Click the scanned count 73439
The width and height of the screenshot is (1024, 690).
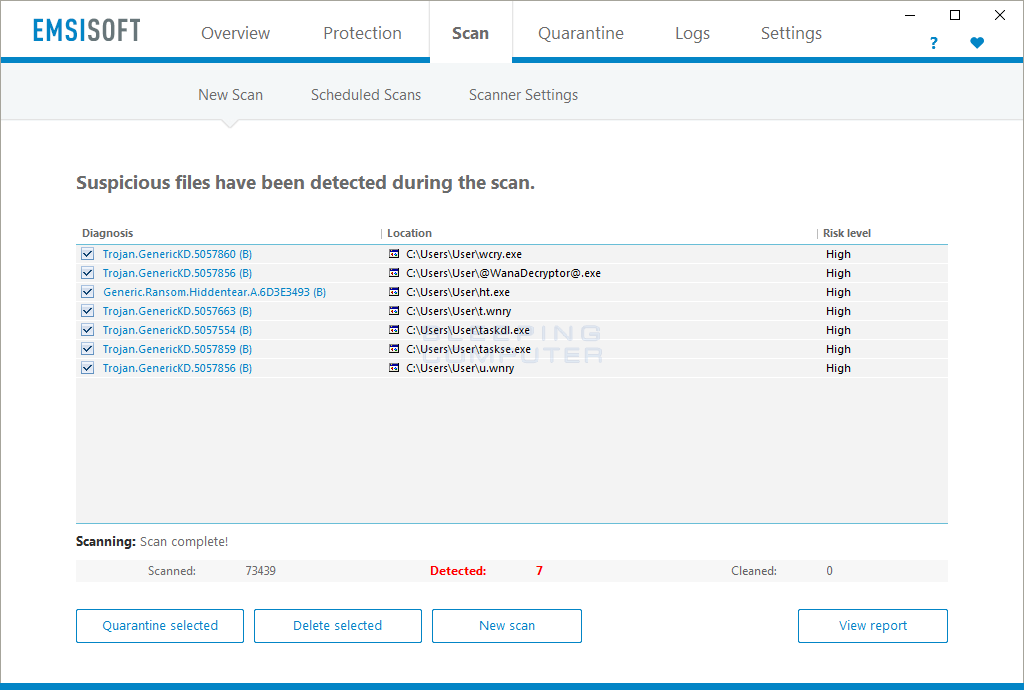(261, 571)
